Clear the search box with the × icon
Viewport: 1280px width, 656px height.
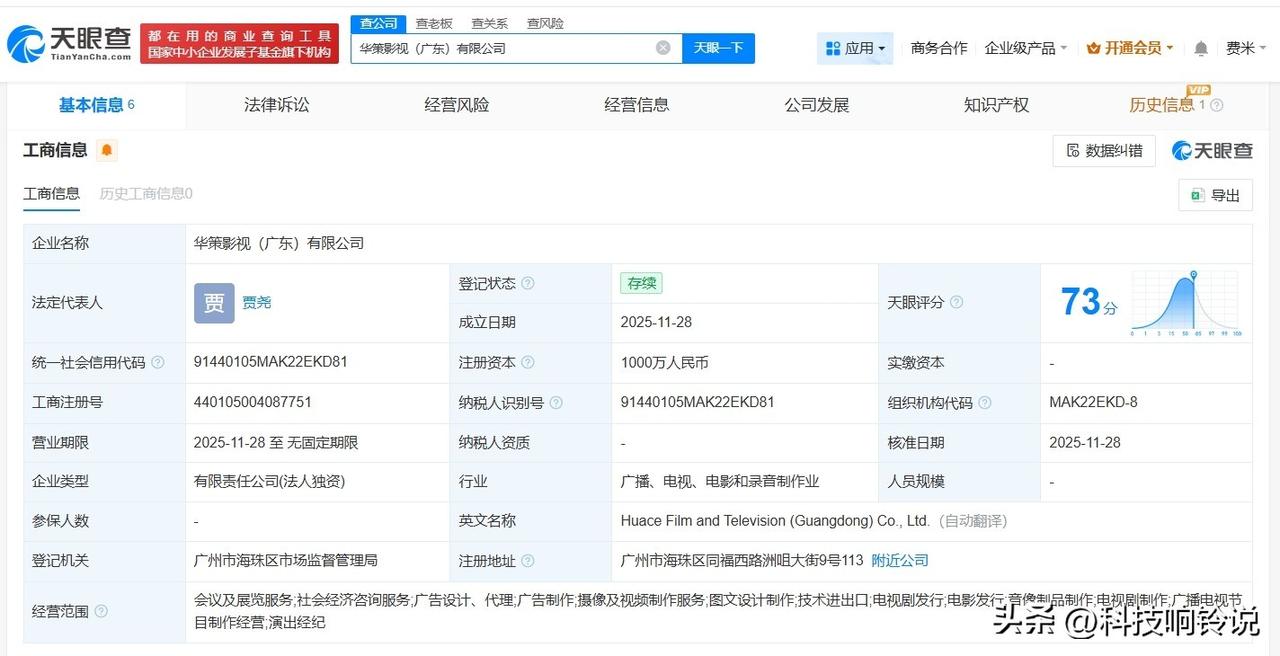click(663, 47)
